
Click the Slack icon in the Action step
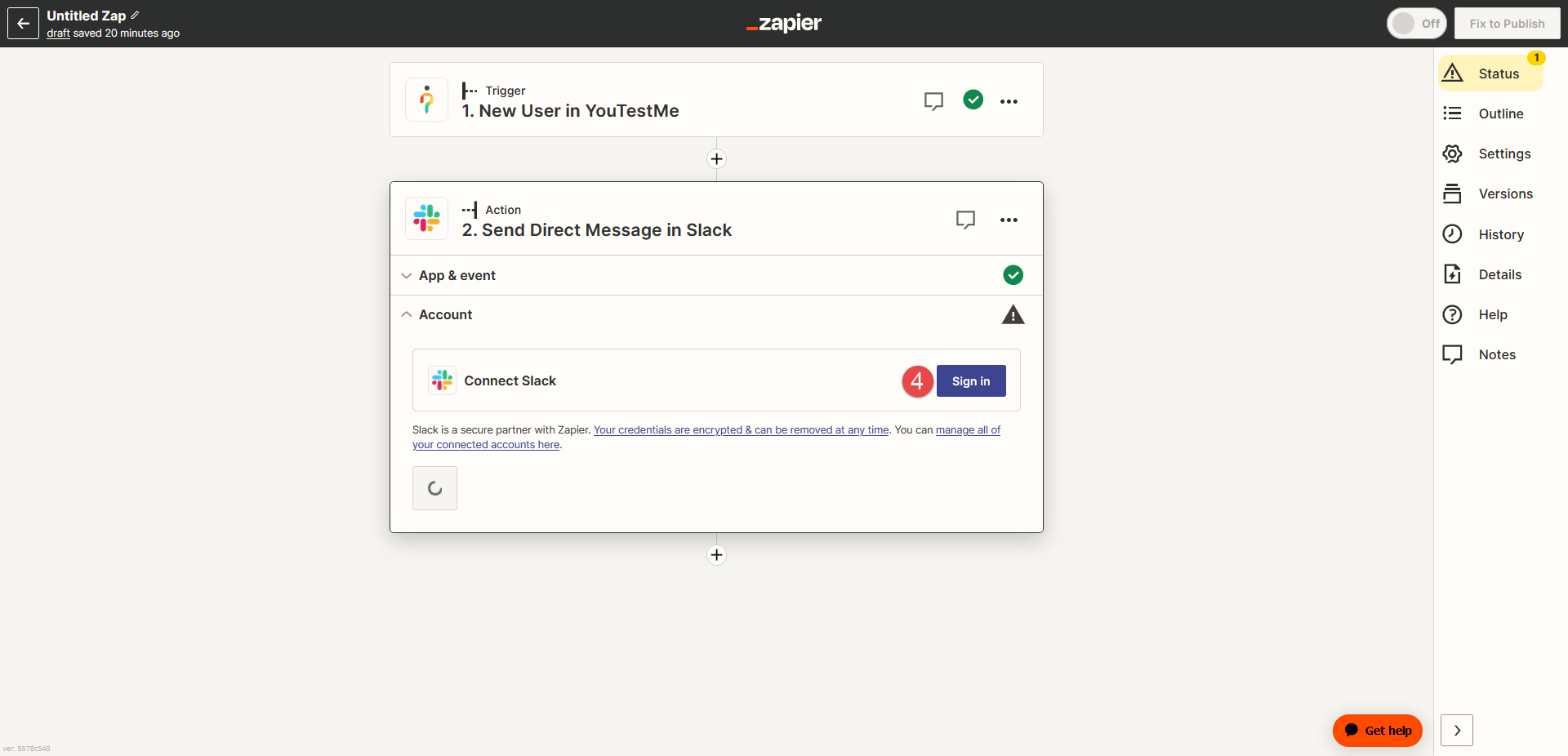pos(426,219)
